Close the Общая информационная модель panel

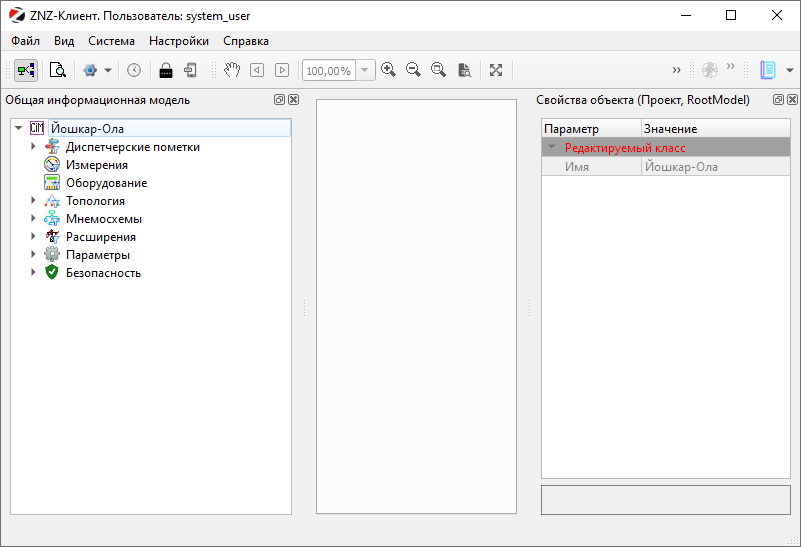coord(293,100)
